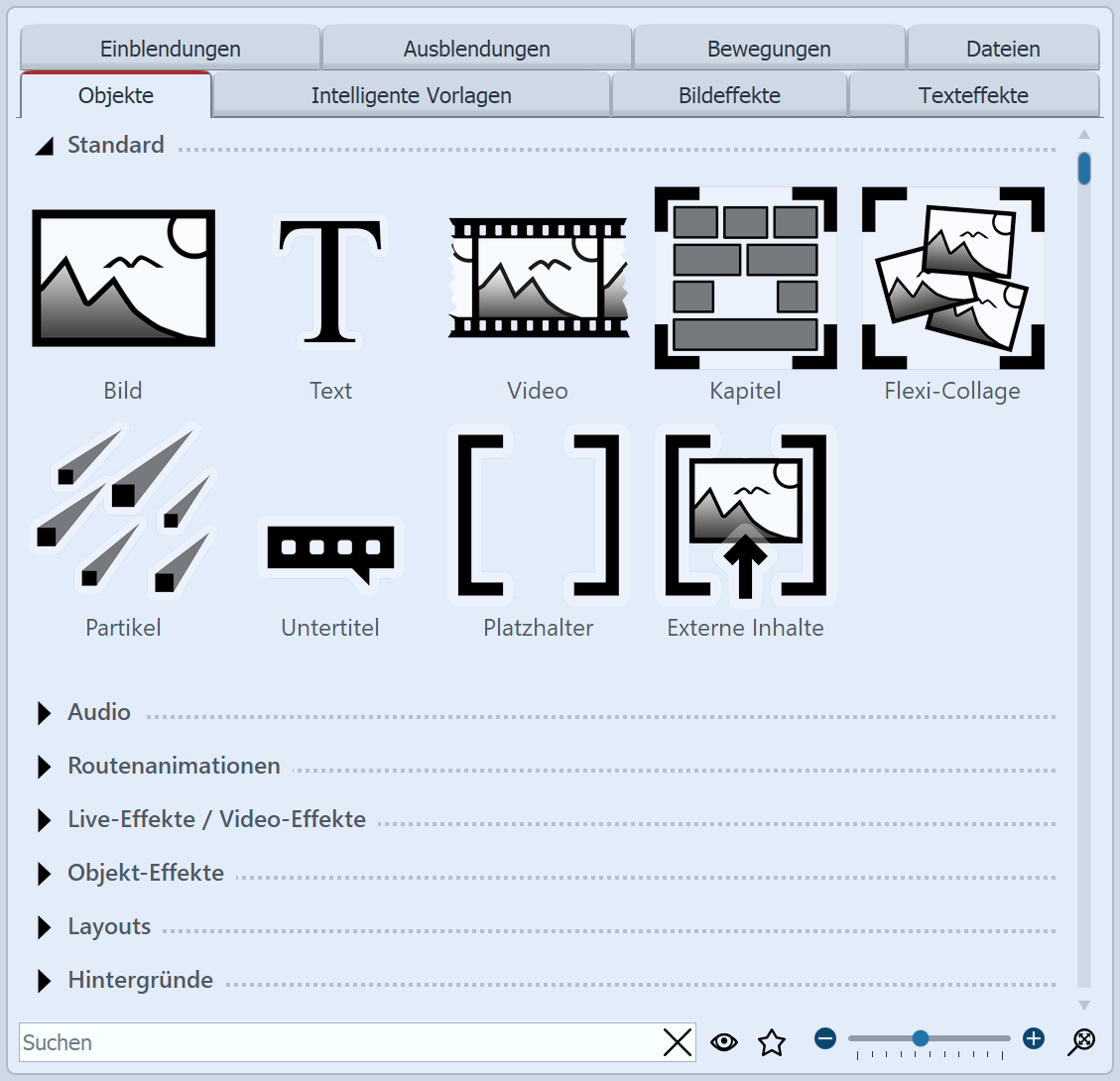Collapse the Standard section
Image resolution: width=1120 pixels, height=1081 pixels.
44,146
